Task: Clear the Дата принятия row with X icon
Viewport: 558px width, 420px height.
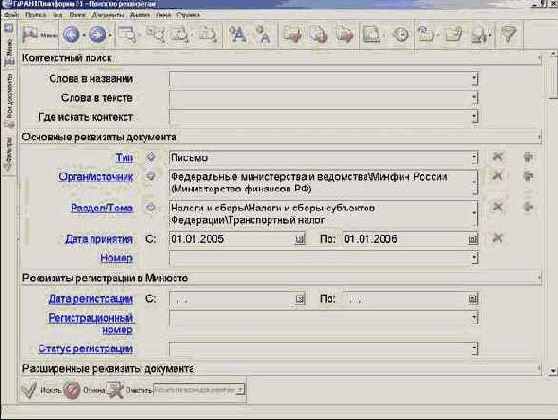Action: pos(497,238)
